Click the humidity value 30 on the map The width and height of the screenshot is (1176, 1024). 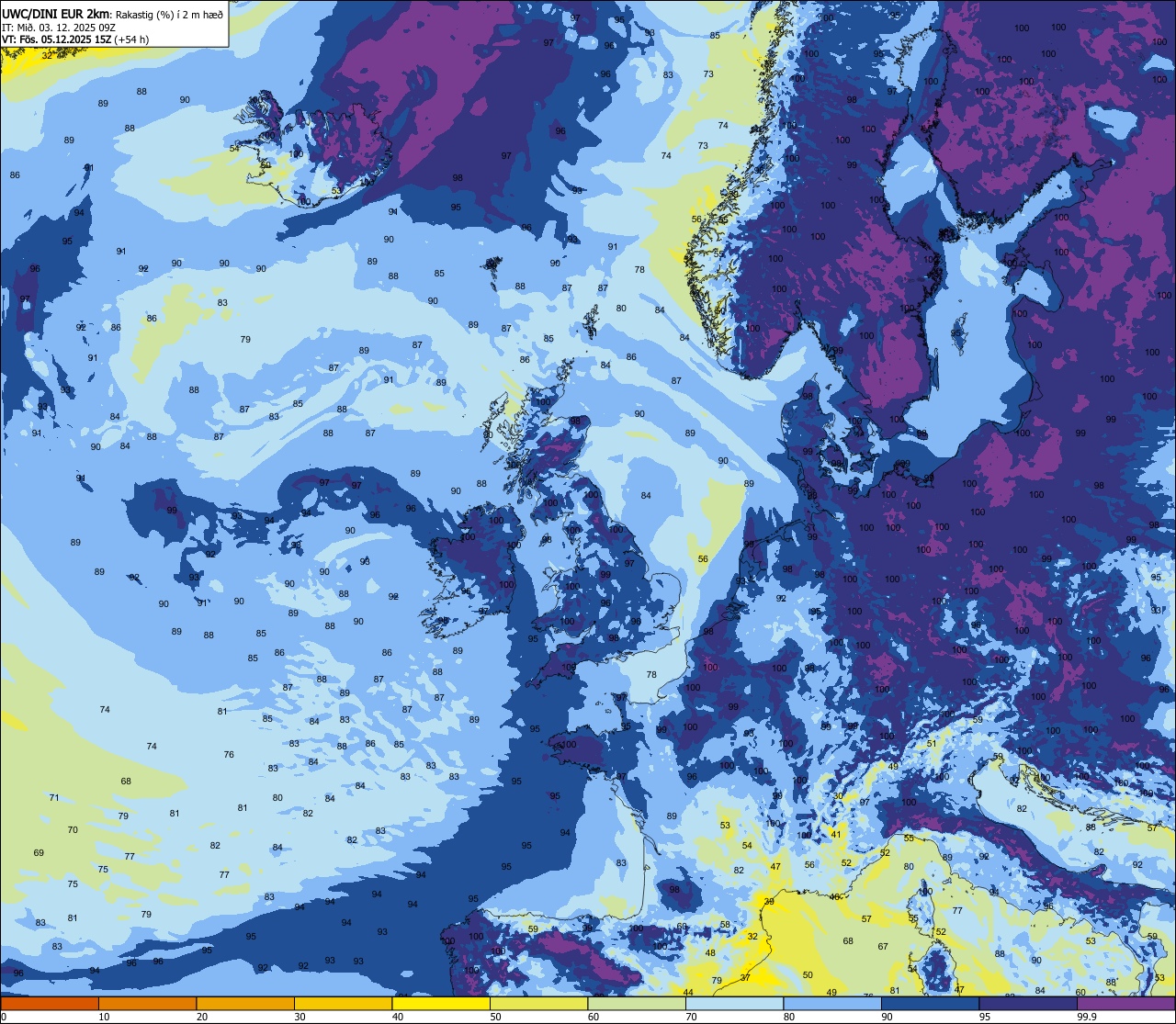[839, 796]
